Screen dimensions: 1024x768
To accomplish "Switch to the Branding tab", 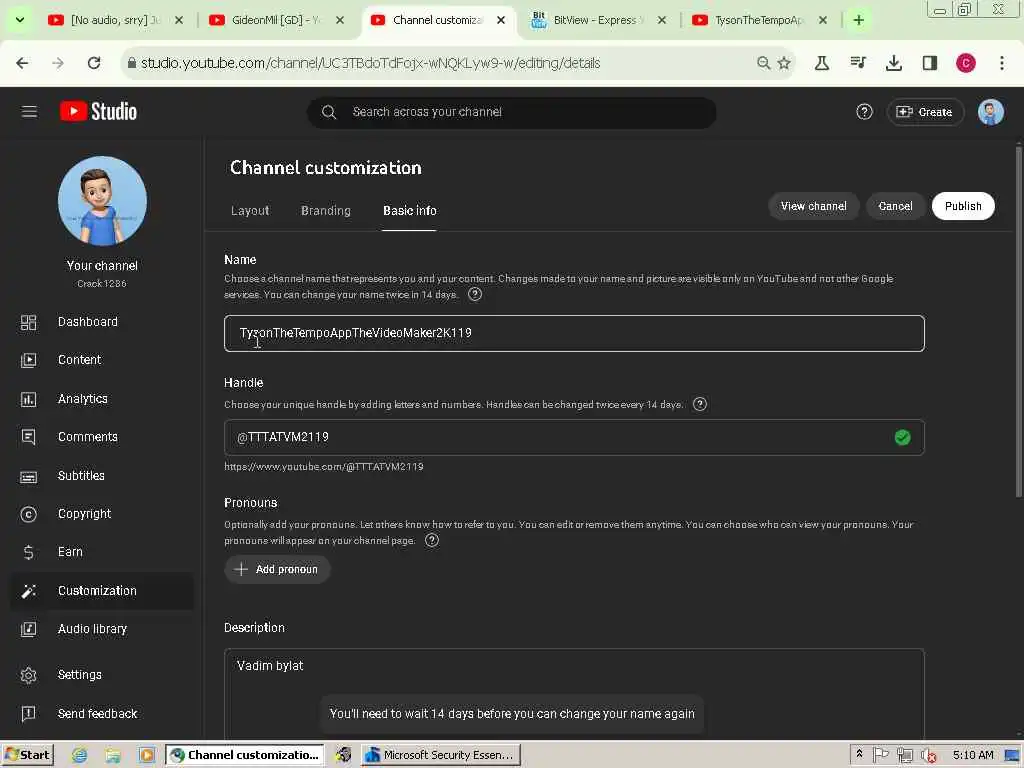I will click(325, 211).
